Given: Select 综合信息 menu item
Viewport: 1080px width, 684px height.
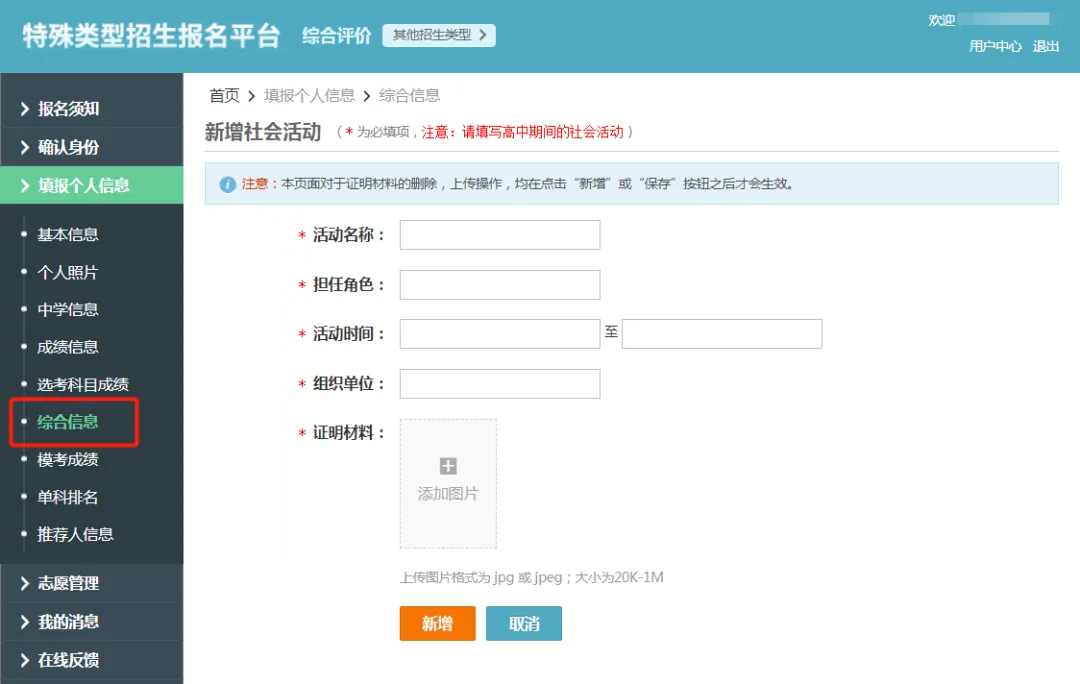Looking at the screenshot, I should 68,422.
